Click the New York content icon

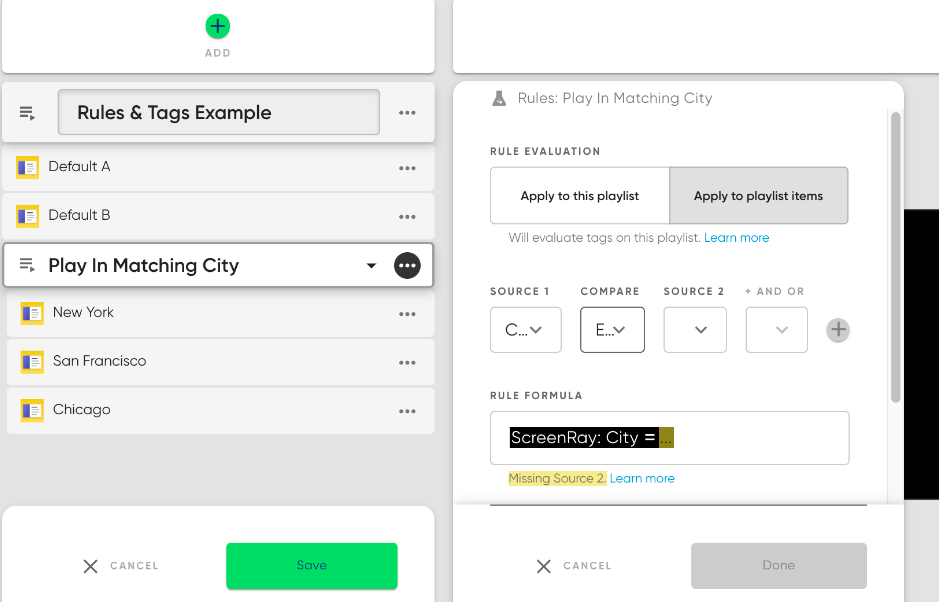[x=32, y=313]
